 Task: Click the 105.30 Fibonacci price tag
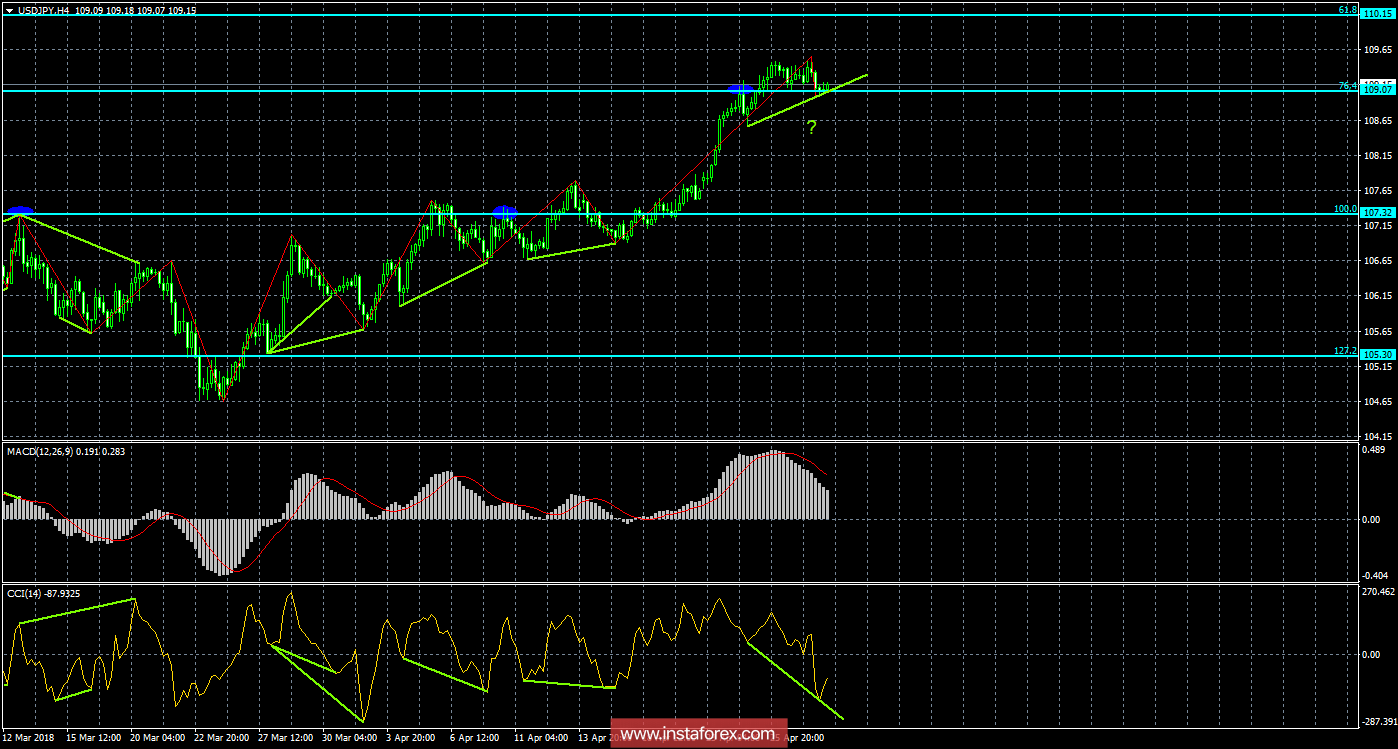point(1378,354)
